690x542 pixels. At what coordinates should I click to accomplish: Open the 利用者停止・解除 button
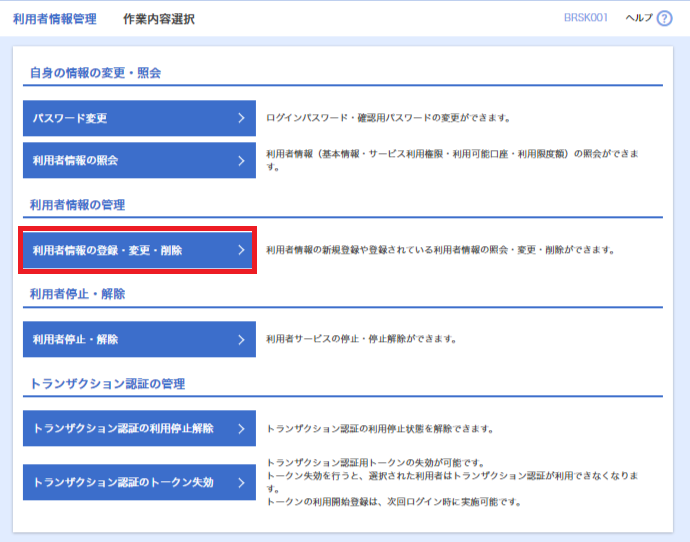pos(139,339)
